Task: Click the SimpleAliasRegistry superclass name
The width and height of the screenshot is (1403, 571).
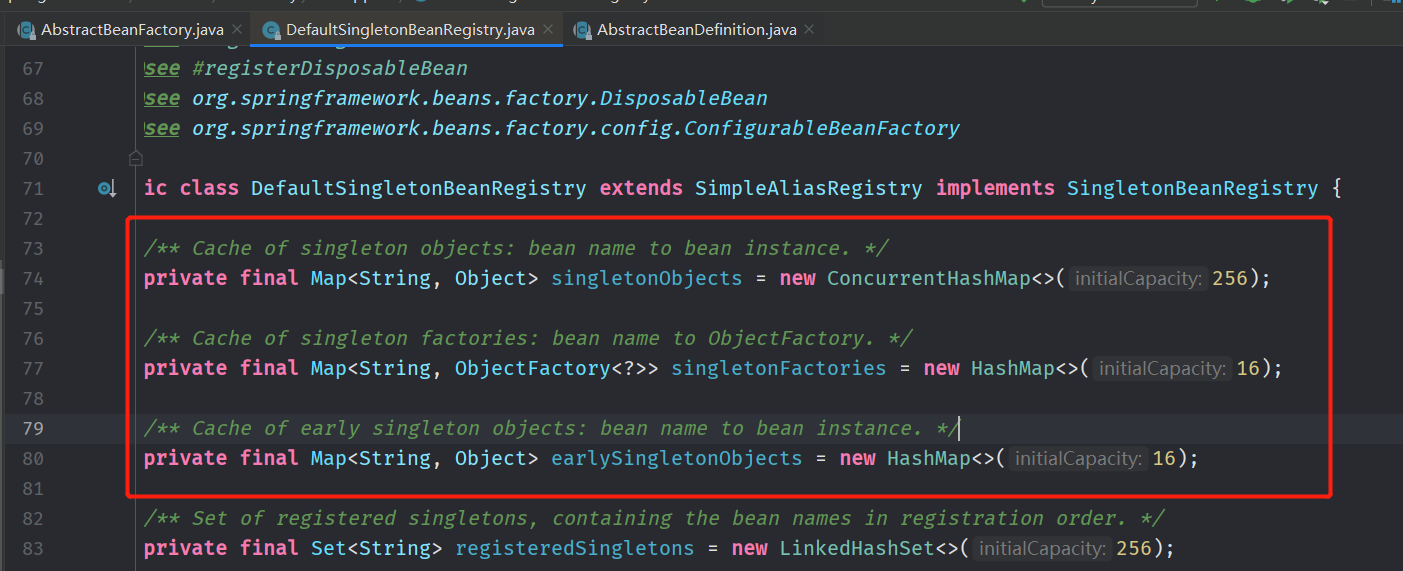Action: point(809,188)
